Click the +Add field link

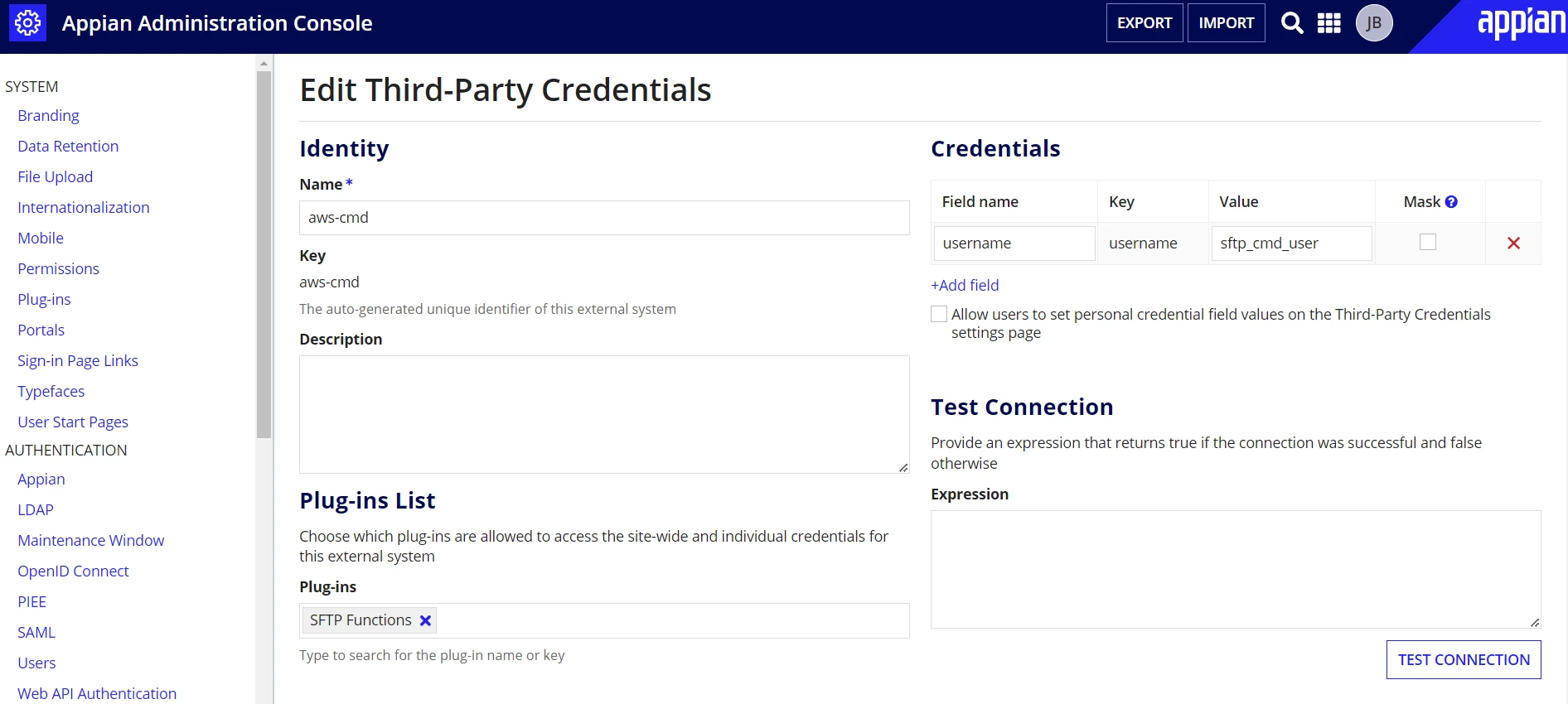965,286
